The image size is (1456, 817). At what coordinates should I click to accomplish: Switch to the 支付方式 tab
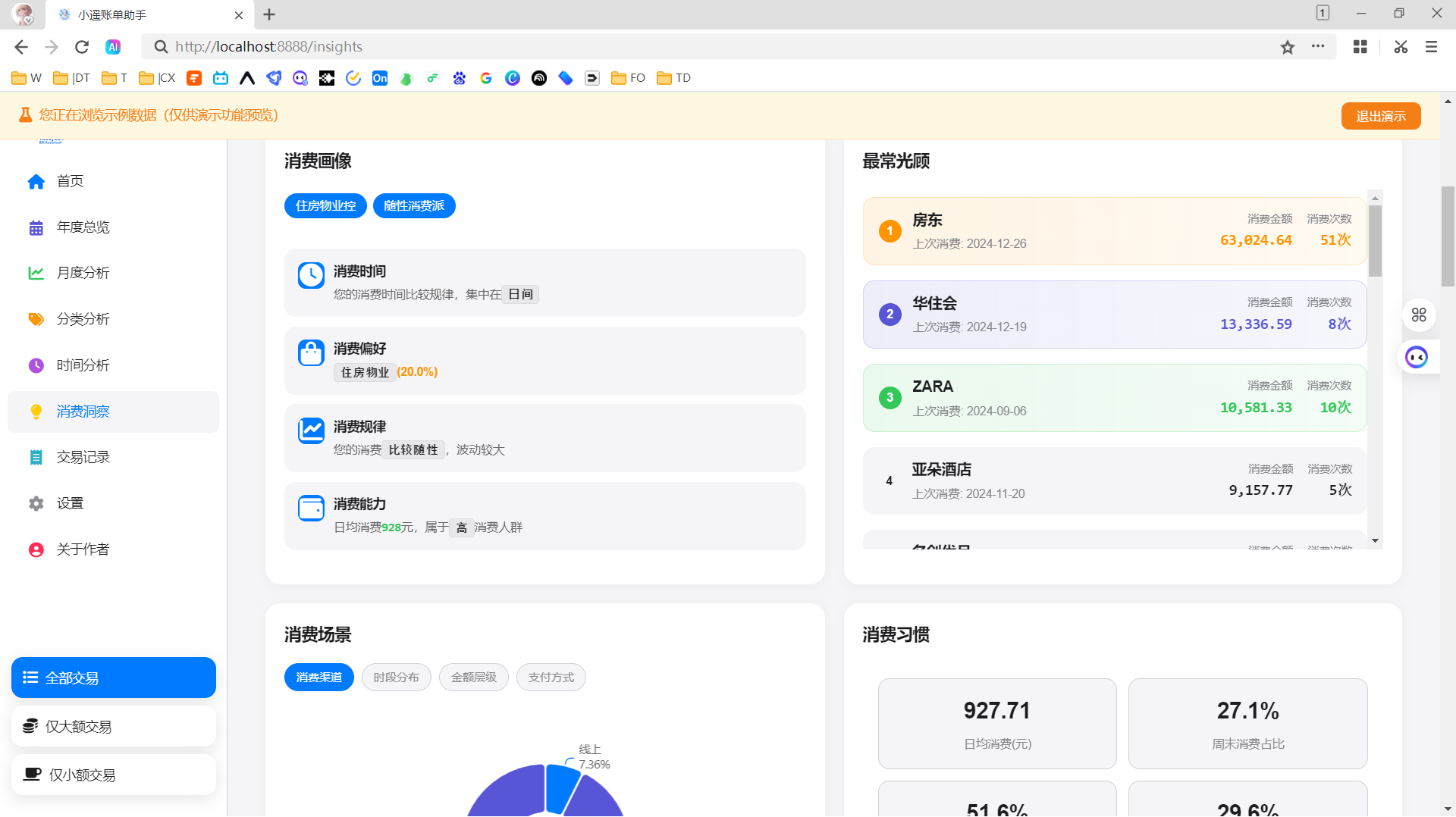tap(551, 677)
